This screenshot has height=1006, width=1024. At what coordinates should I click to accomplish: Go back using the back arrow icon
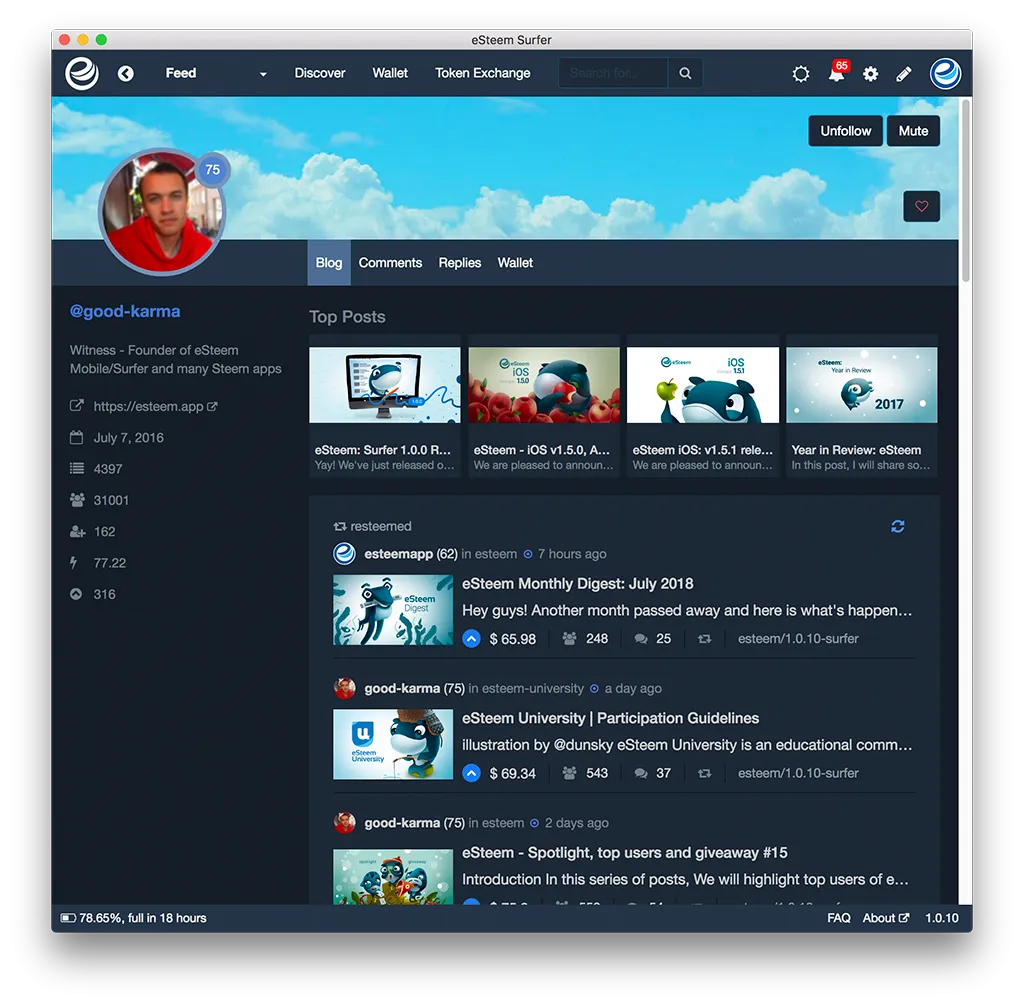[x=126, y=74]
